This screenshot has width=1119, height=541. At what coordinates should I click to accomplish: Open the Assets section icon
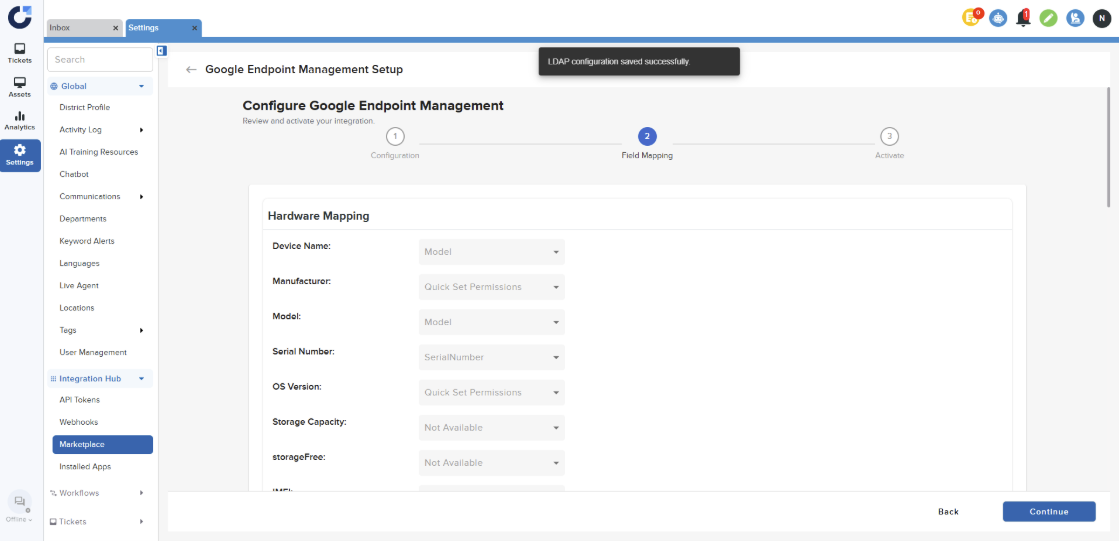click(x=20, y=87)
